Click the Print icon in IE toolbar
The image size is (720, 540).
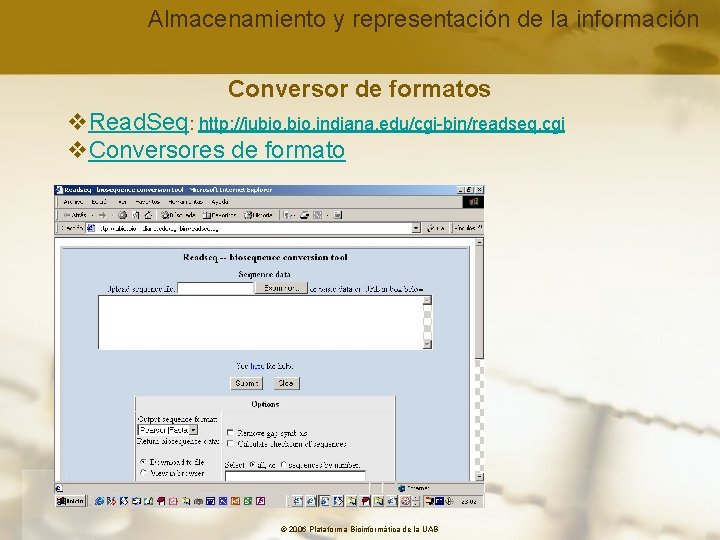304,215
